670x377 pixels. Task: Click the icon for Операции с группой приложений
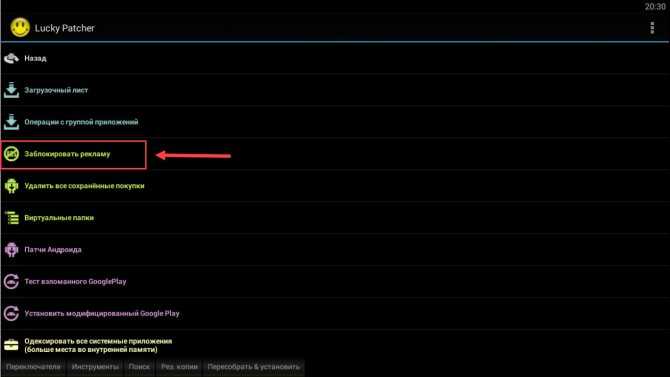[12, 122]
